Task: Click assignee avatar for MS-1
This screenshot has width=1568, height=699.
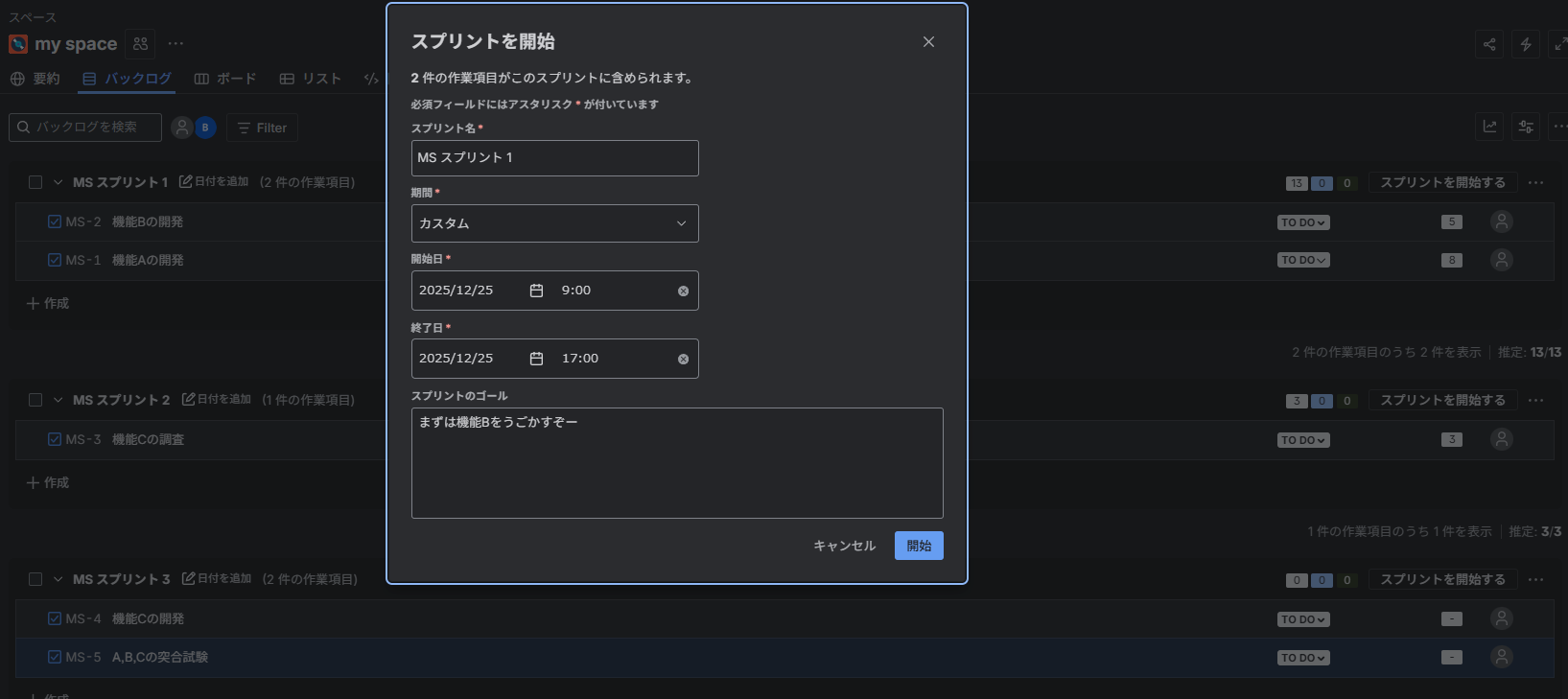Action: coord(1502,260)
